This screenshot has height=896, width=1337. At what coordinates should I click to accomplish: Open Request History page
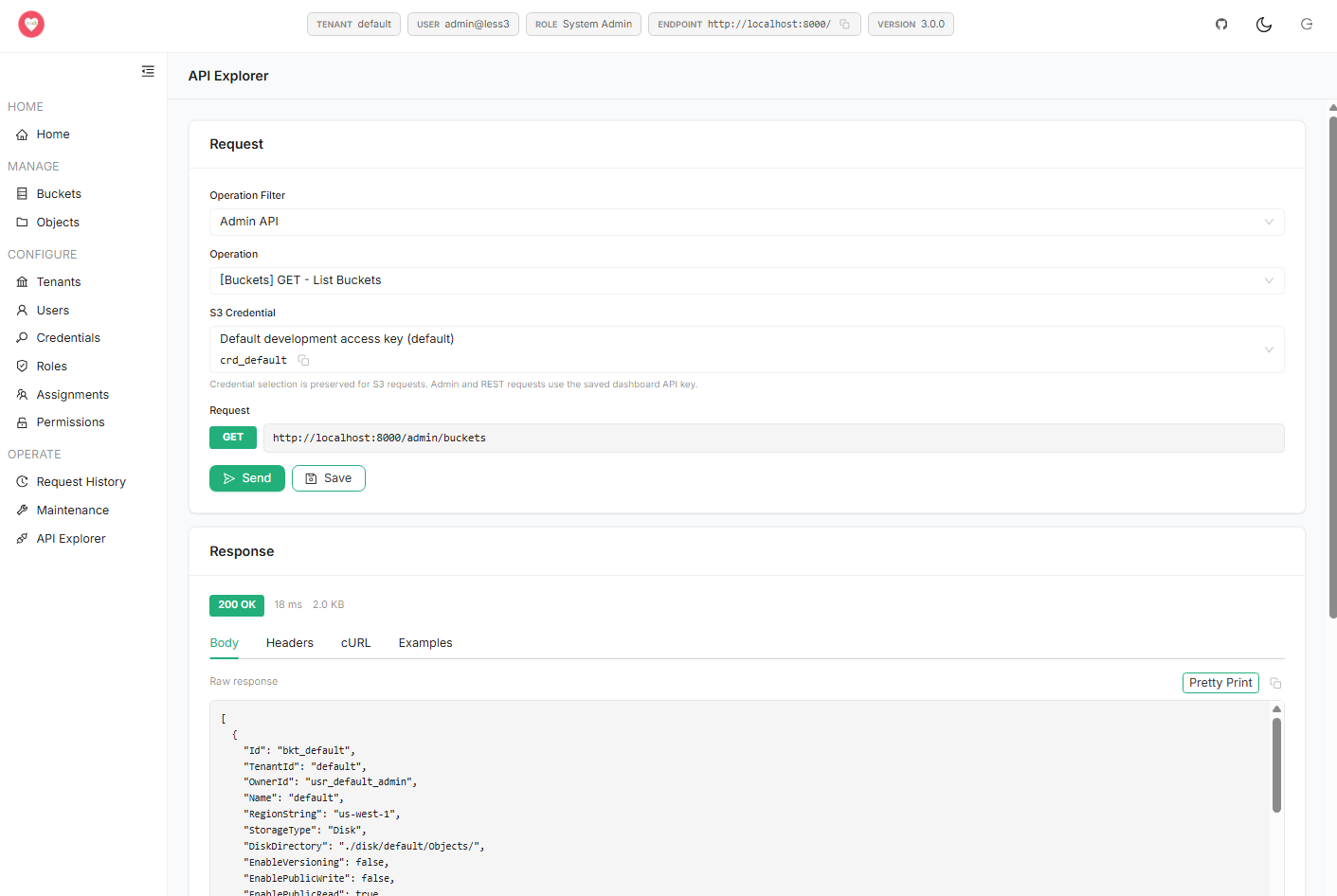pos(83,481)
